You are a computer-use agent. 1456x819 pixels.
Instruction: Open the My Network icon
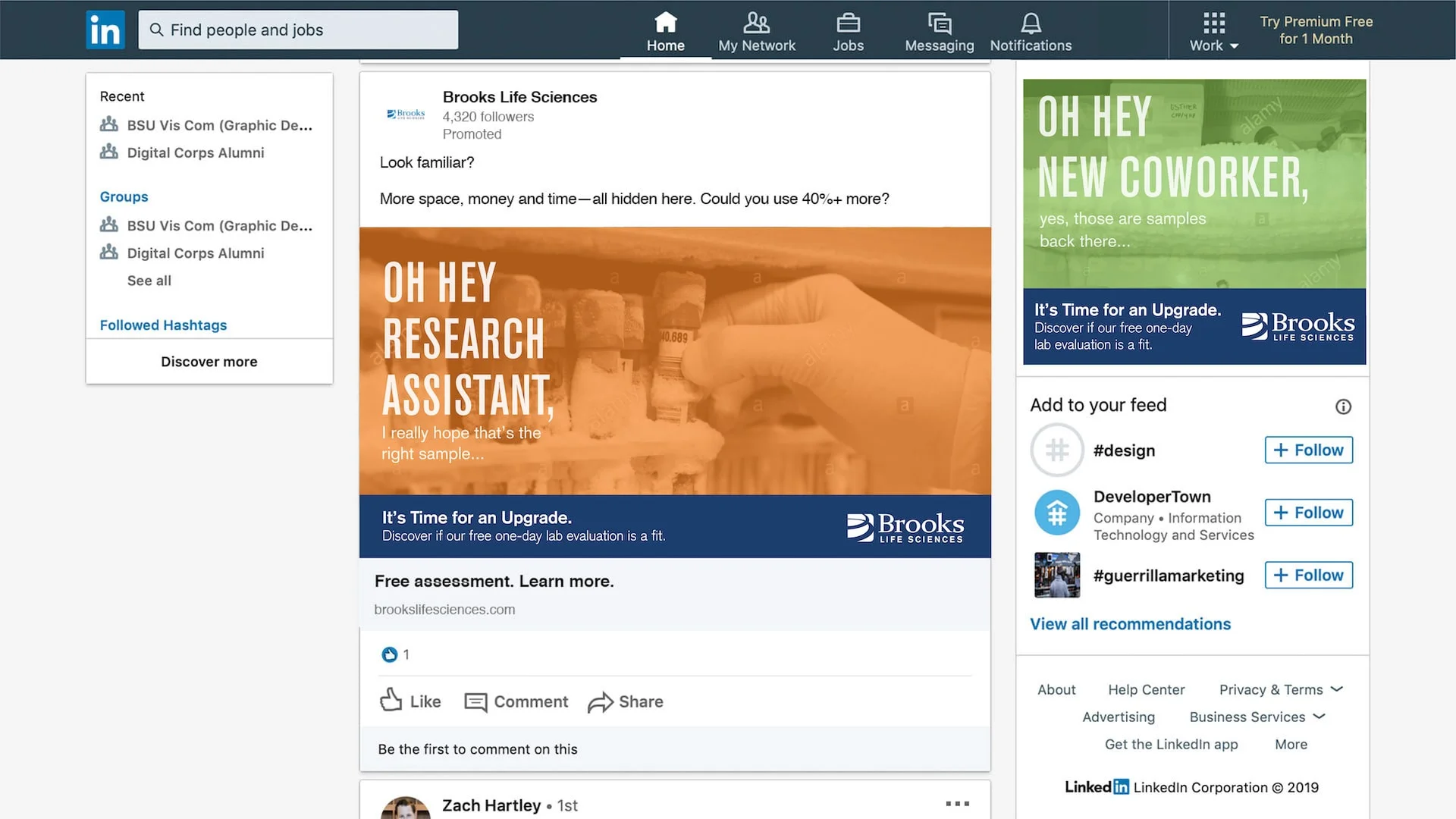[x=756, y=22]
